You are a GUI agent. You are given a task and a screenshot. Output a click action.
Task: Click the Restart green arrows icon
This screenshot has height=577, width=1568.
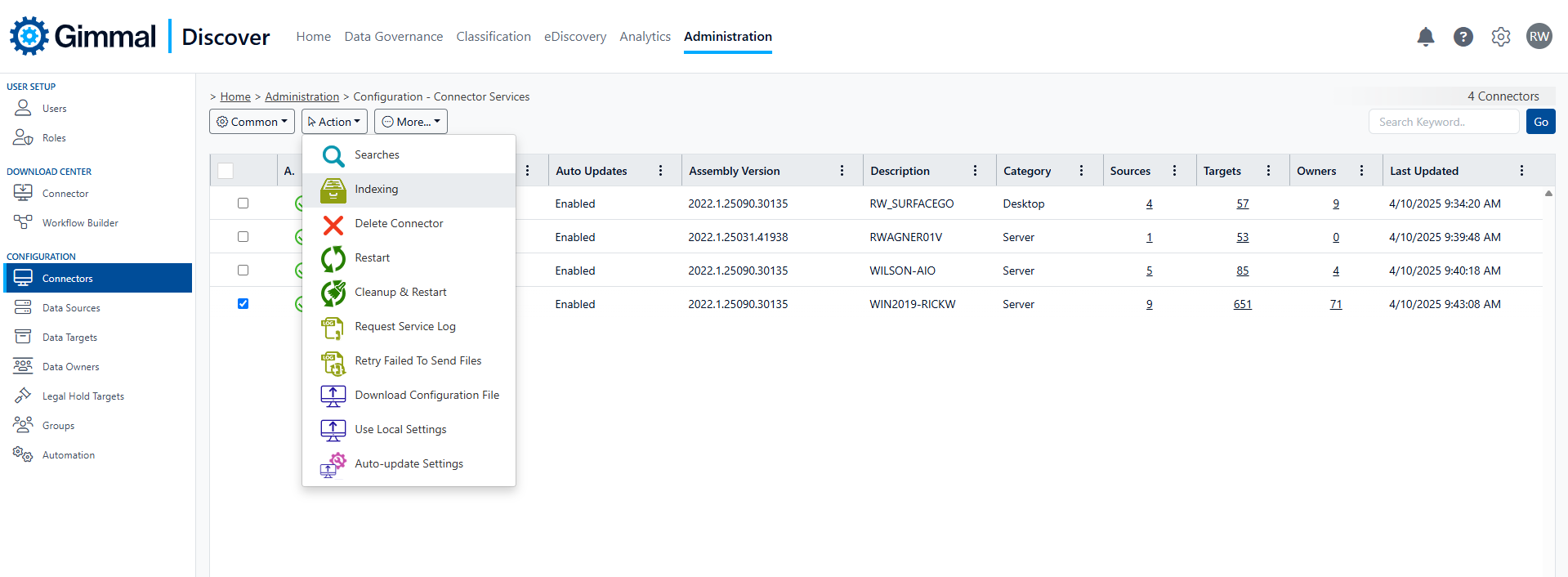click(x=333, y=258)
